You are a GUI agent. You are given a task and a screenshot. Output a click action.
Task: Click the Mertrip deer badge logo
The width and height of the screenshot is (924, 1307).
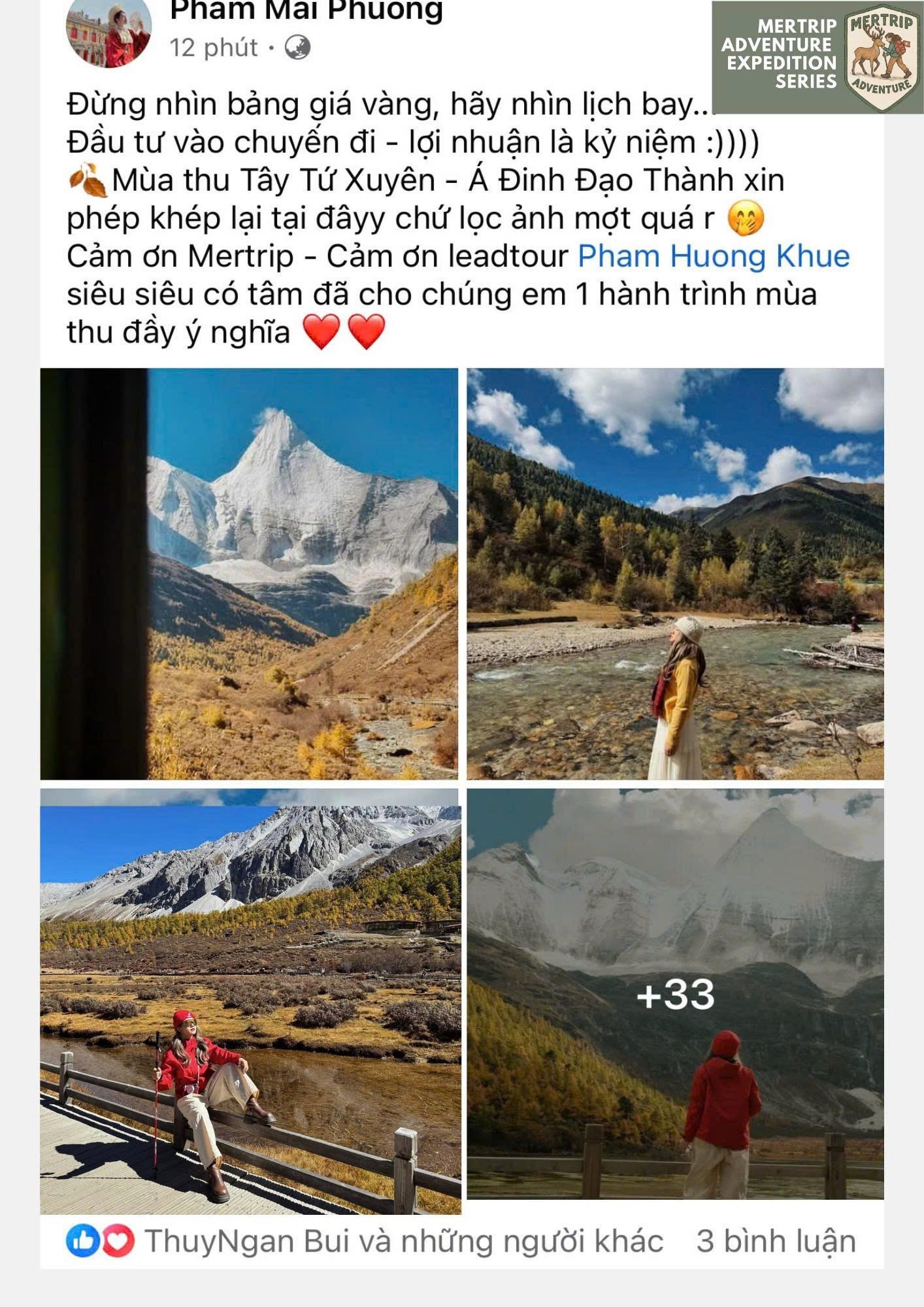(x=882, y=56)
